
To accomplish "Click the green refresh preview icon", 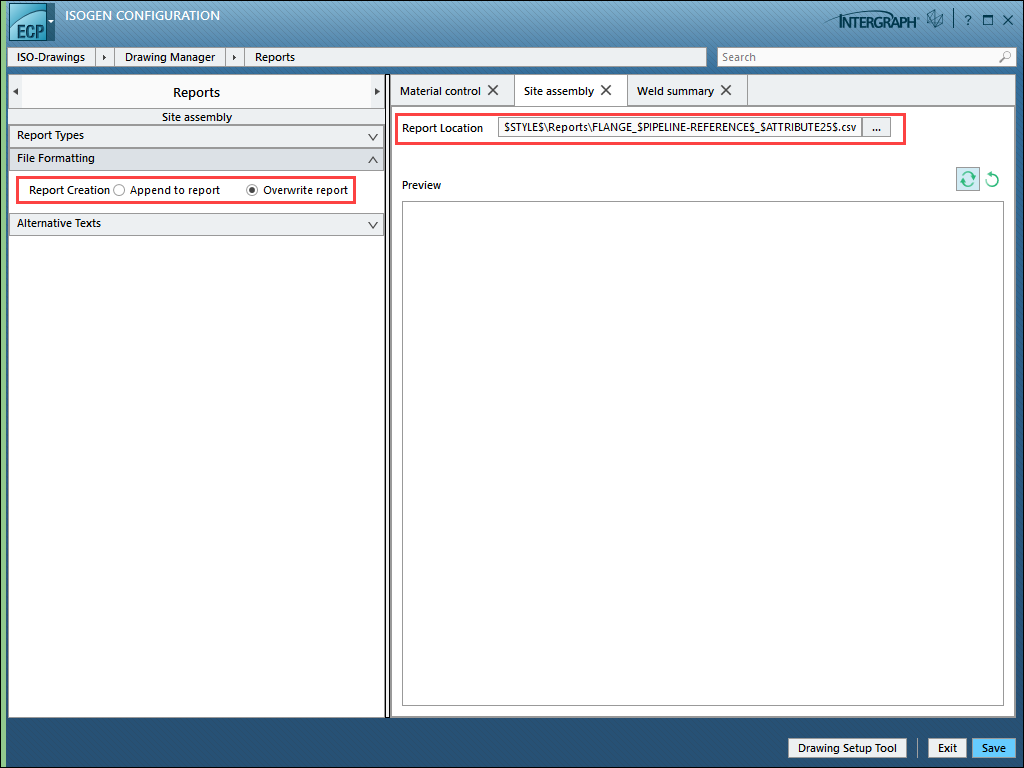I will click(x=967, y=179).
